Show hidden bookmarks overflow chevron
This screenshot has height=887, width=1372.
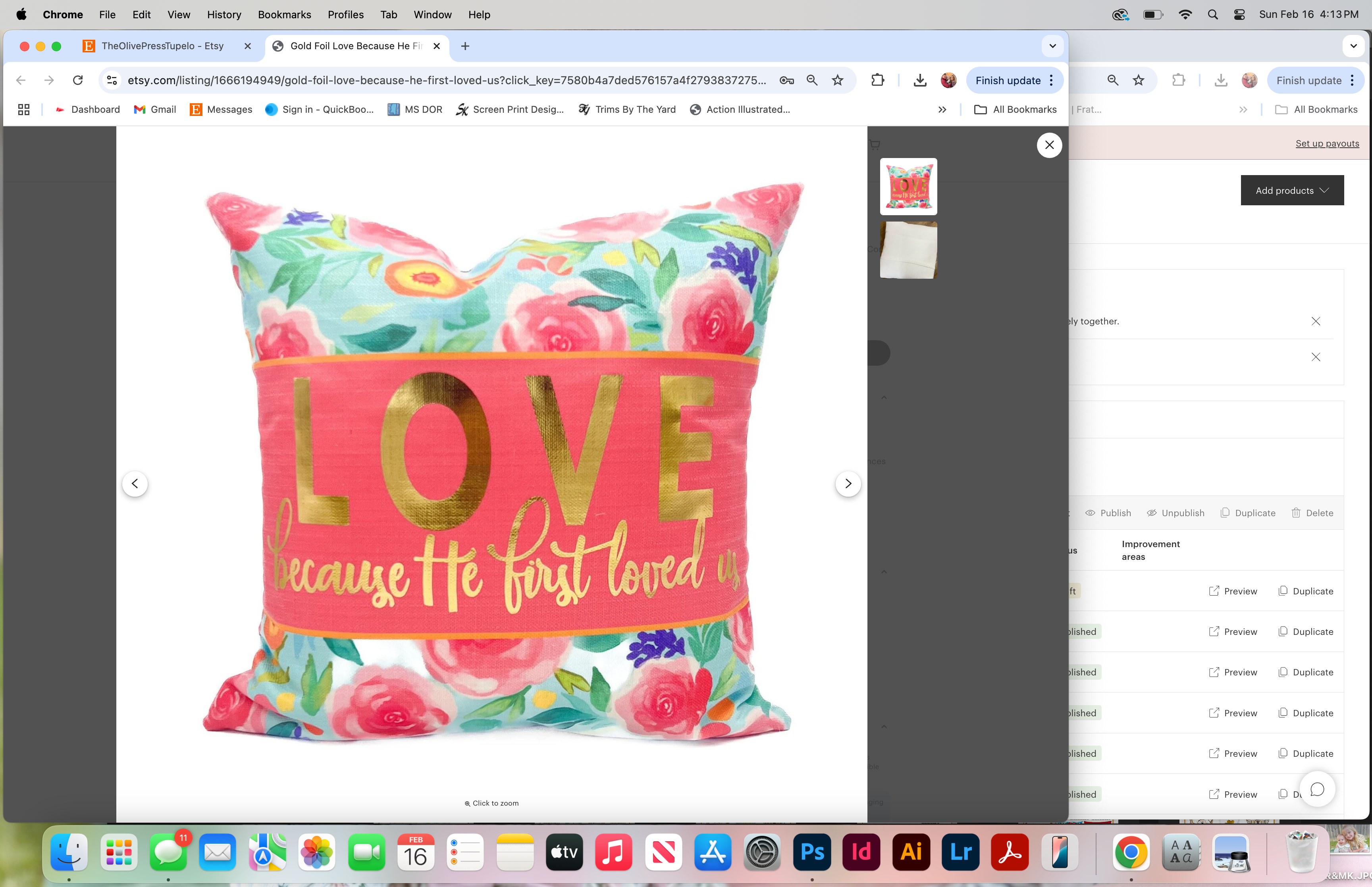tap(942, 110)
